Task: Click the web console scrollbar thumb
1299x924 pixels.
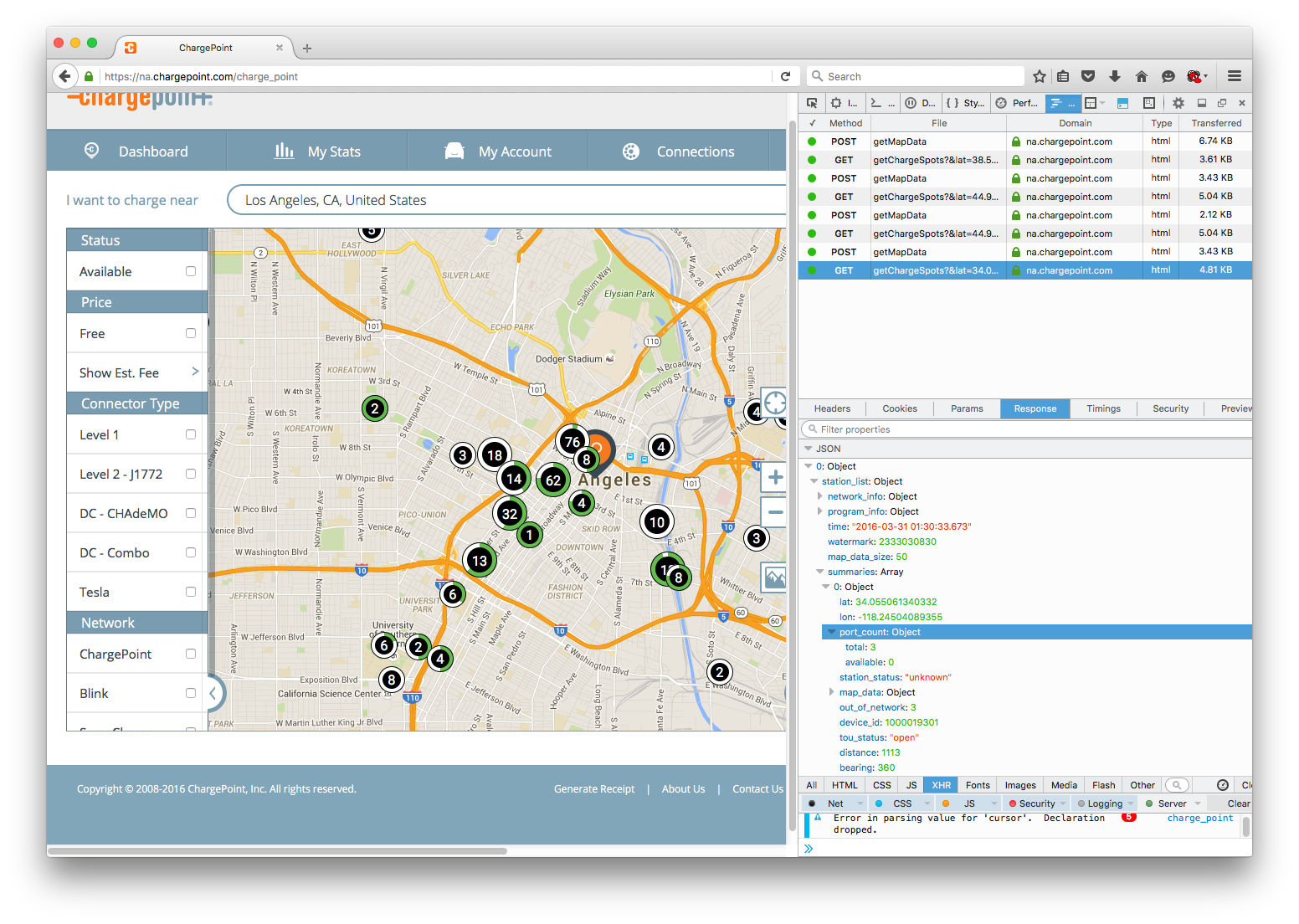Action: pos(1246,826)
